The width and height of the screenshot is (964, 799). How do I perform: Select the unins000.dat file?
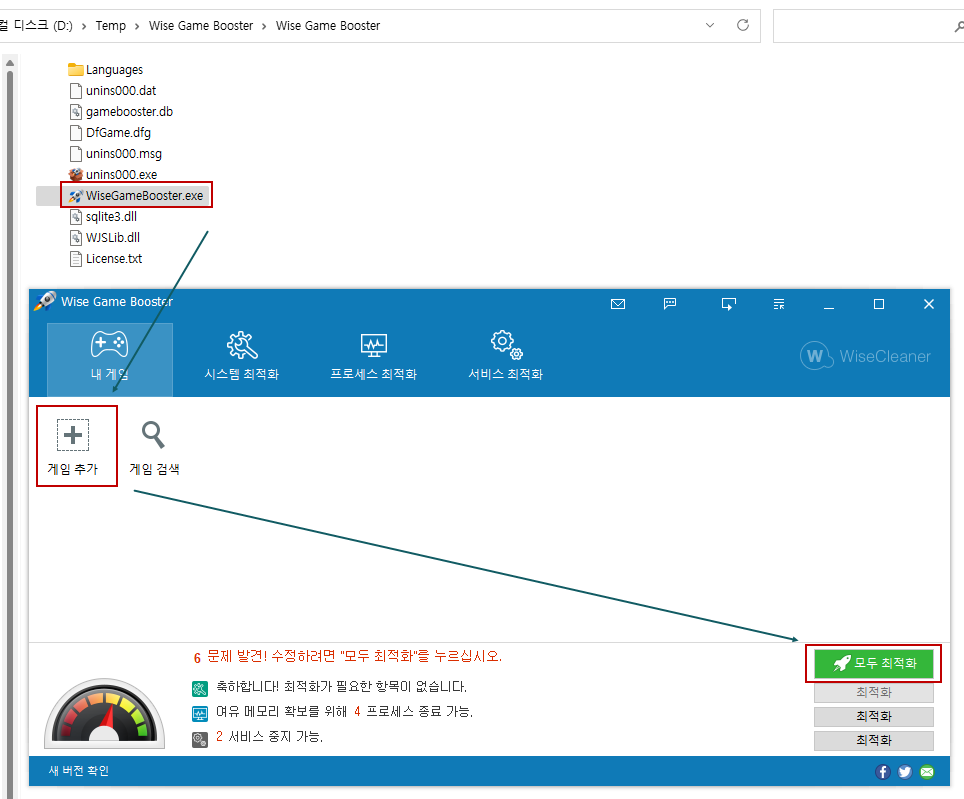tap(113, 90)
